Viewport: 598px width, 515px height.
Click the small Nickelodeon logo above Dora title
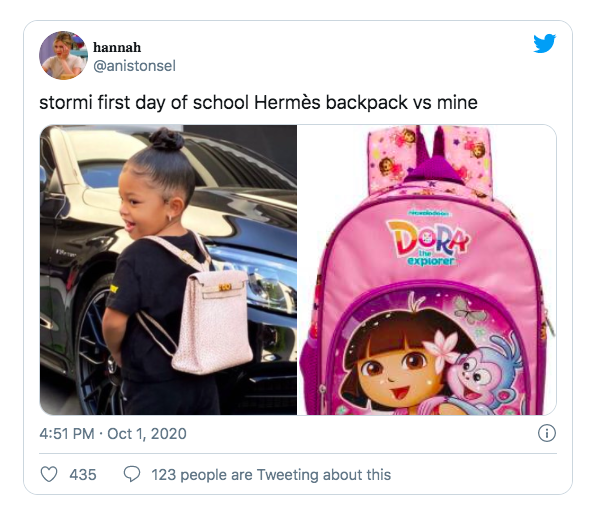click(x=429, y=212)
